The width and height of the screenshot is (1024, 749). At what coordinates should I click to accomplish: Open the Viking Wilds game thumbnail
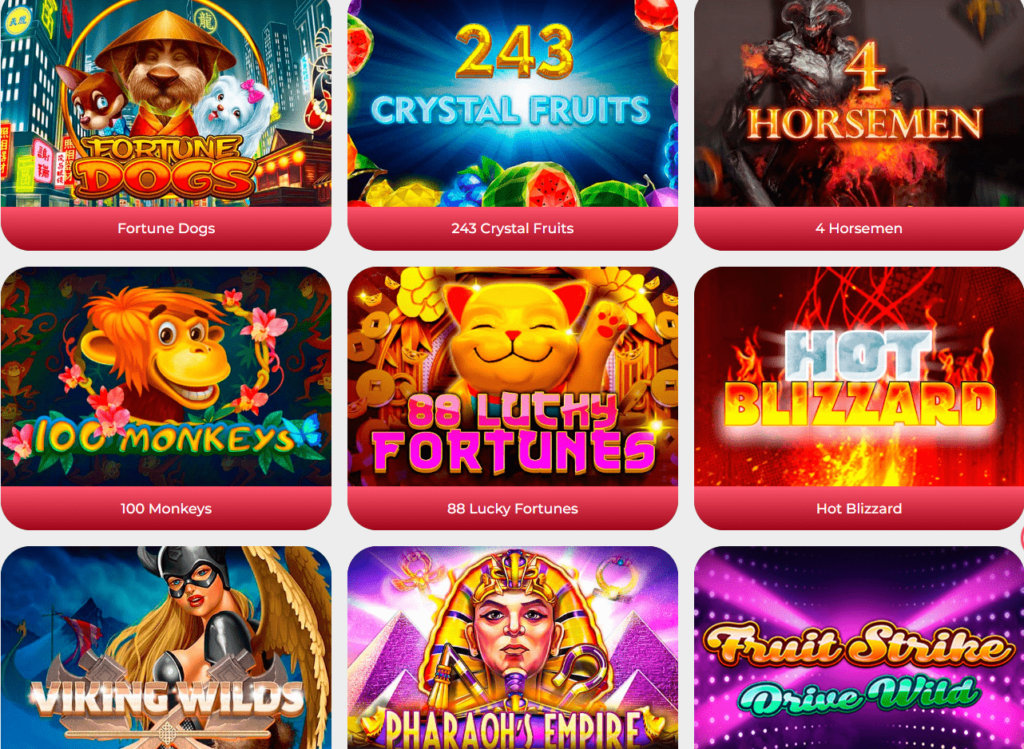click(166, 648)
